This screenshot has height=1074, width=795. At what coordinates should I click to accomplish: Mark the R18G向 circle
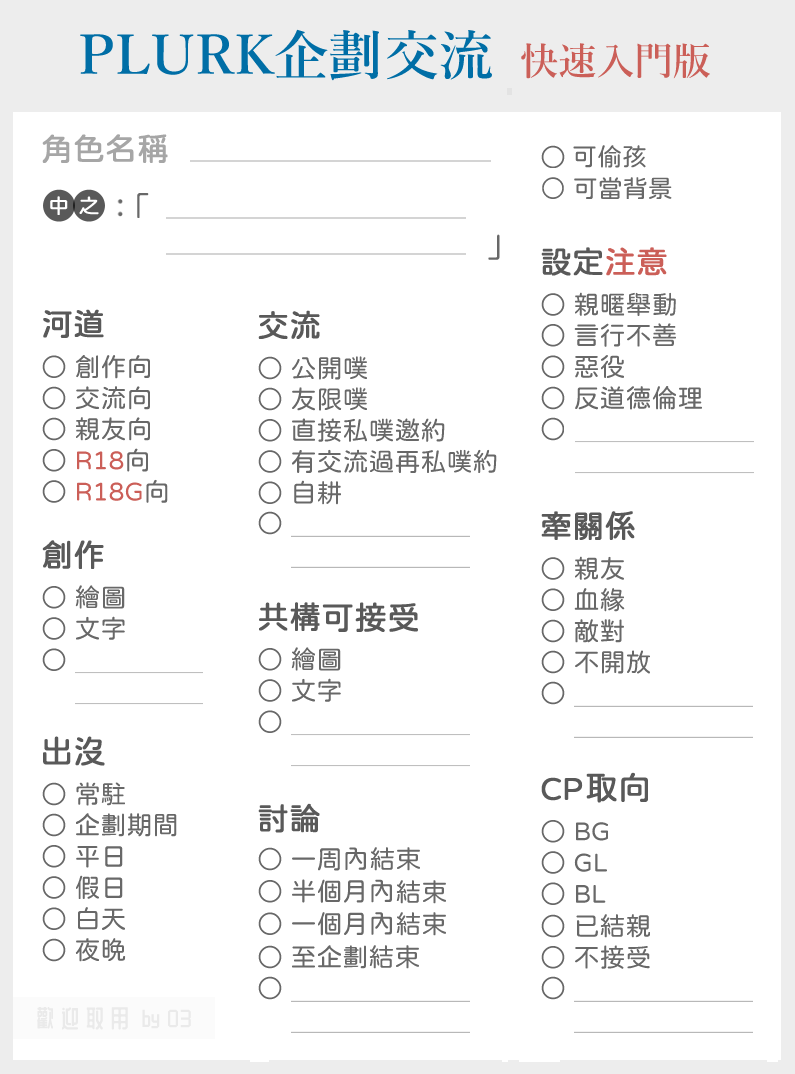tap(54, 492)
